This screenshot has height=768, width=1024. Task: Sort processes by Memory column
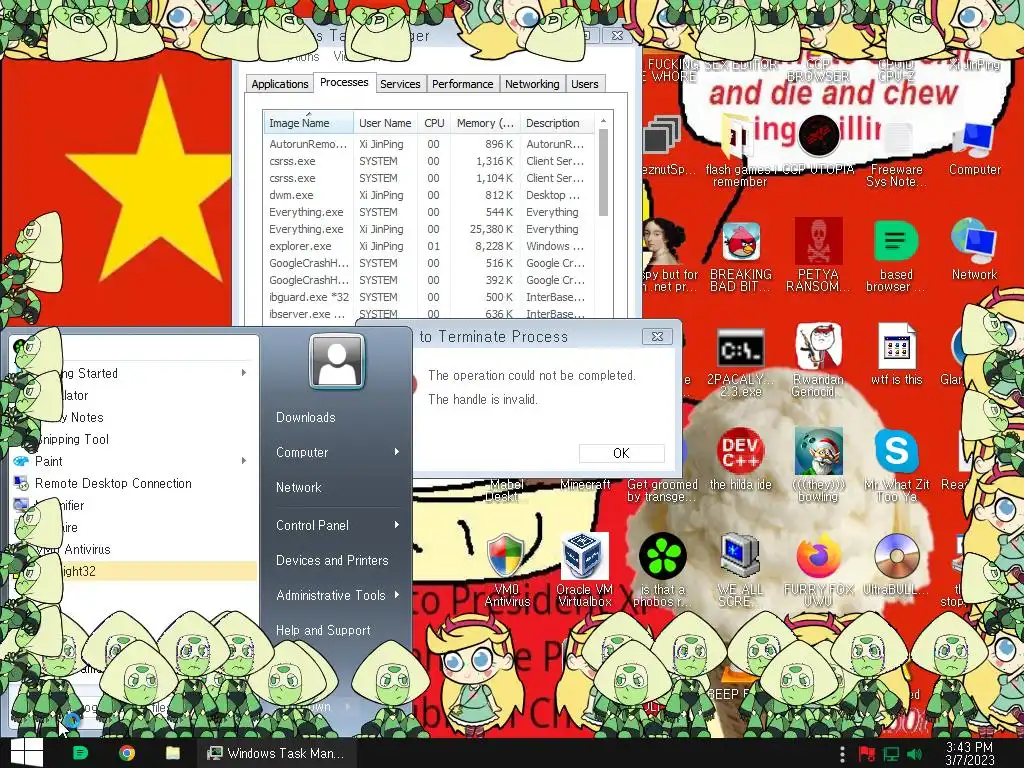tap(485, 123)
